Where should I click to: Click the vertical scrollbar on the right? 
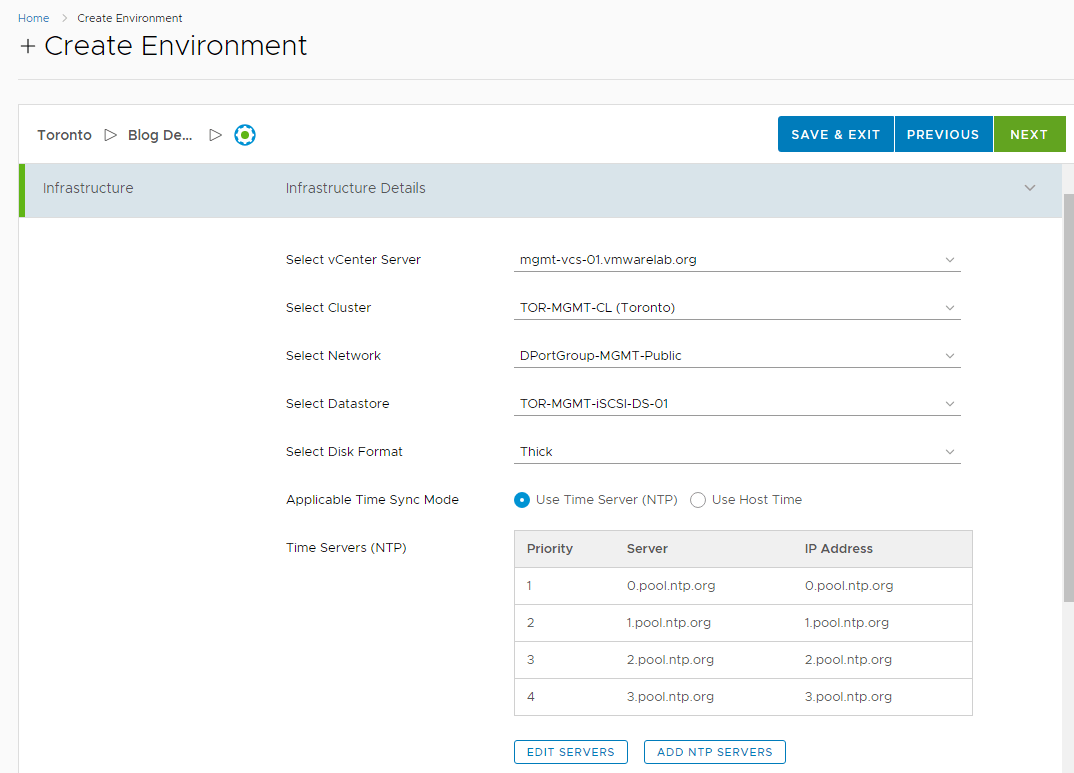point(1067,400)
